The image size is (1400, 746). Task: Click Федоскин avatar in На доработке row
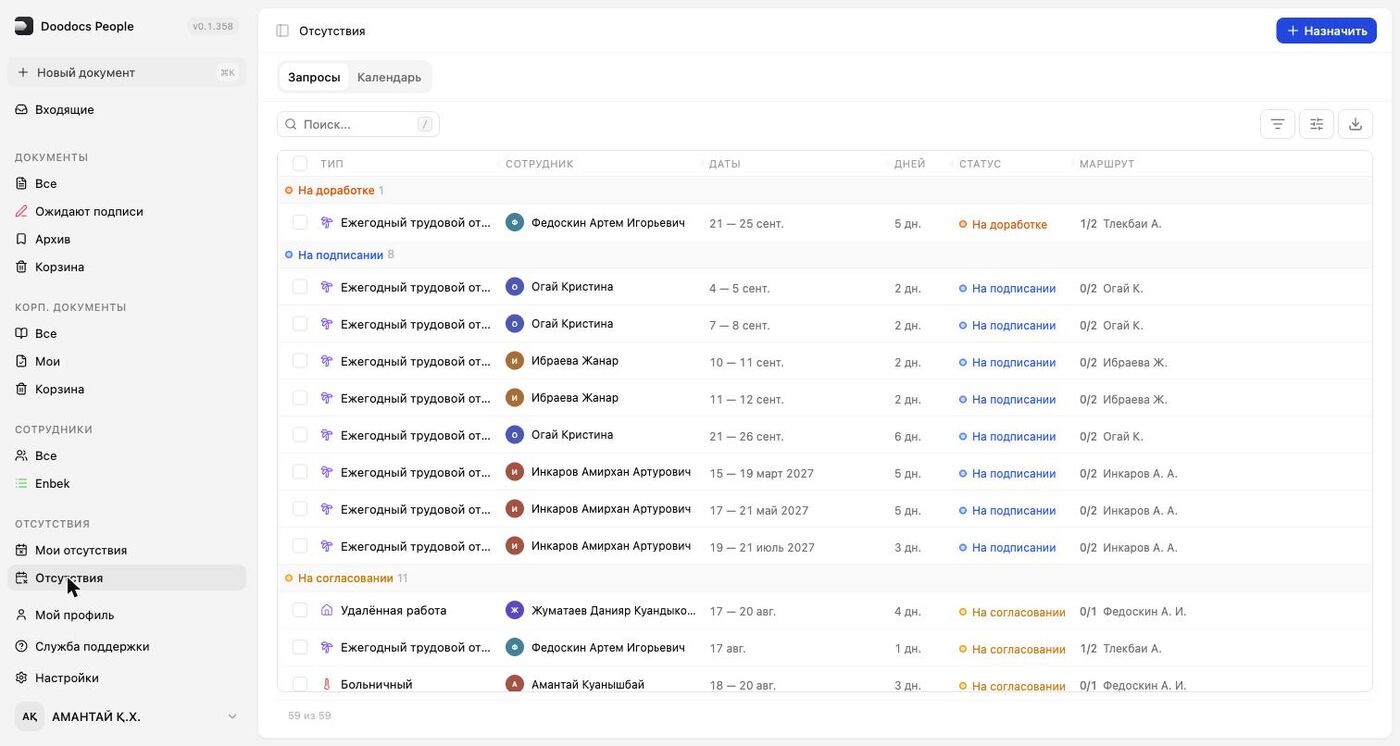(x=515, y=223)
